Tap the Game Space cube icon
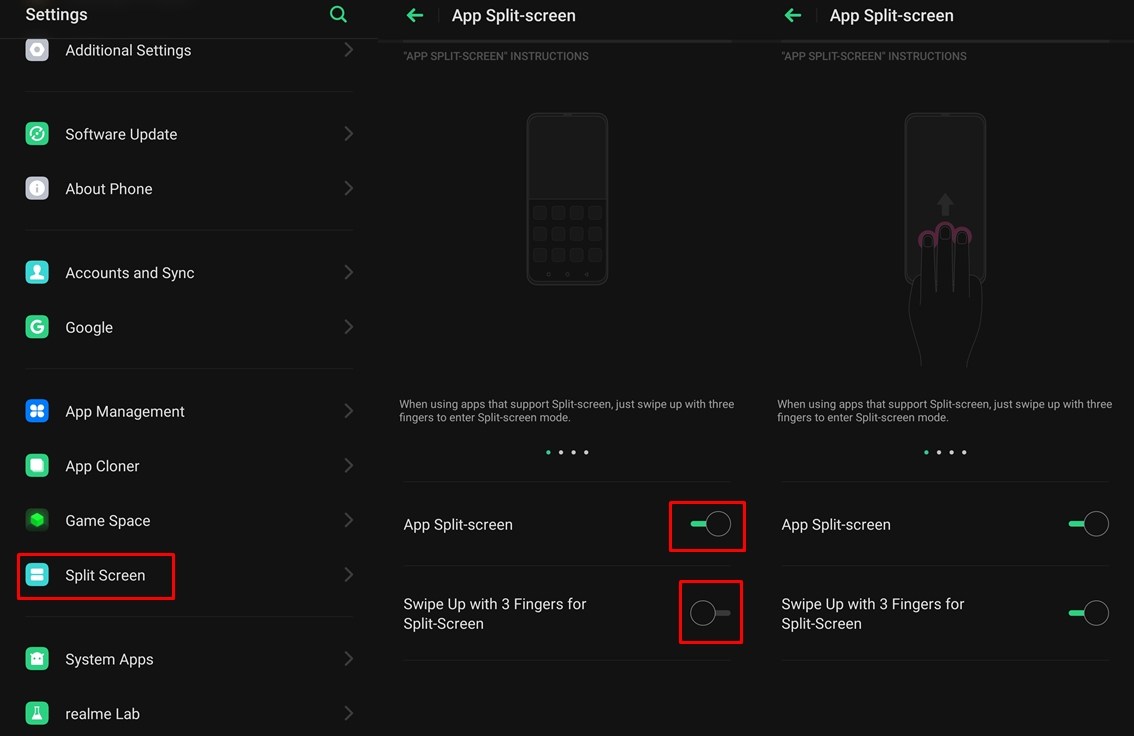The height and width of the screenshot is (736, 1134). pyautogui.click(x=37, y=520)
